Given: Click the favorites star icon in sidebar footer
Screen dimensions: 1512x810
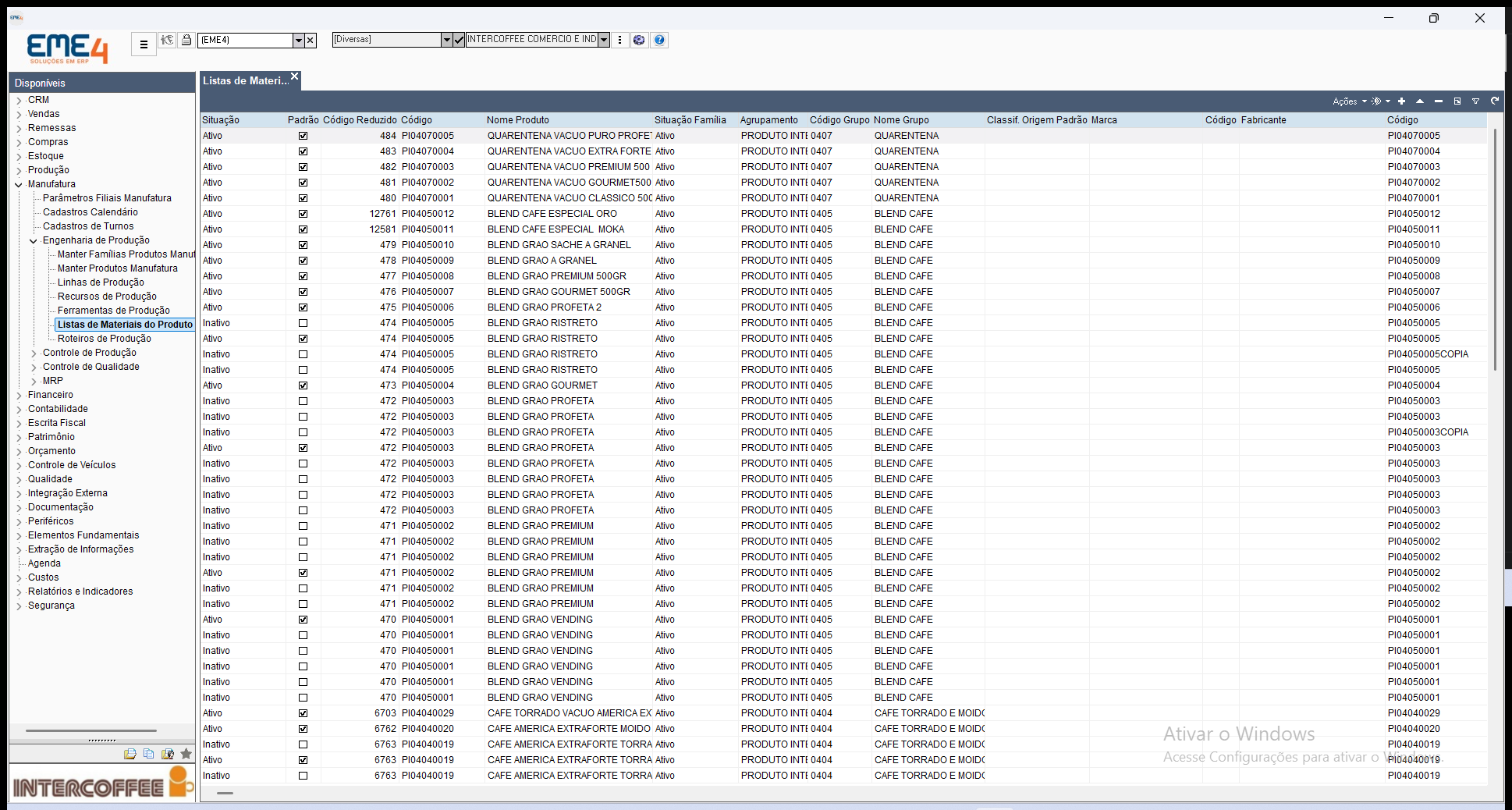Looking at the screenshot, I should [186, 754].
